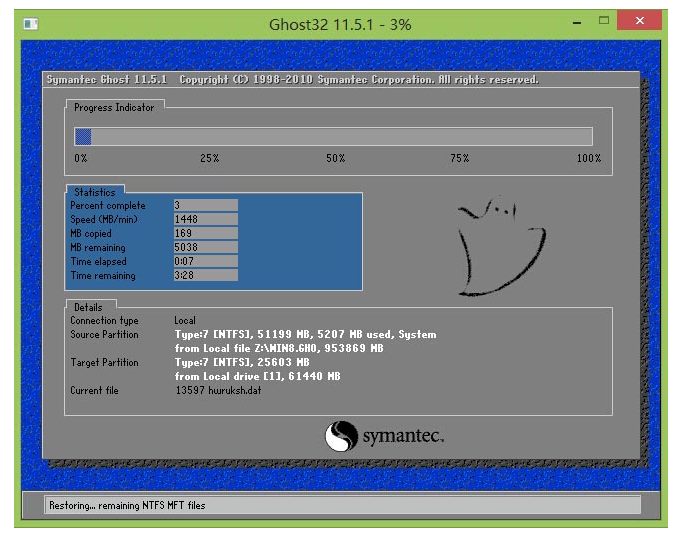This screenshot has height=539, width=678.
Task: Click the Time remaining label
Action: pos(103,276)
